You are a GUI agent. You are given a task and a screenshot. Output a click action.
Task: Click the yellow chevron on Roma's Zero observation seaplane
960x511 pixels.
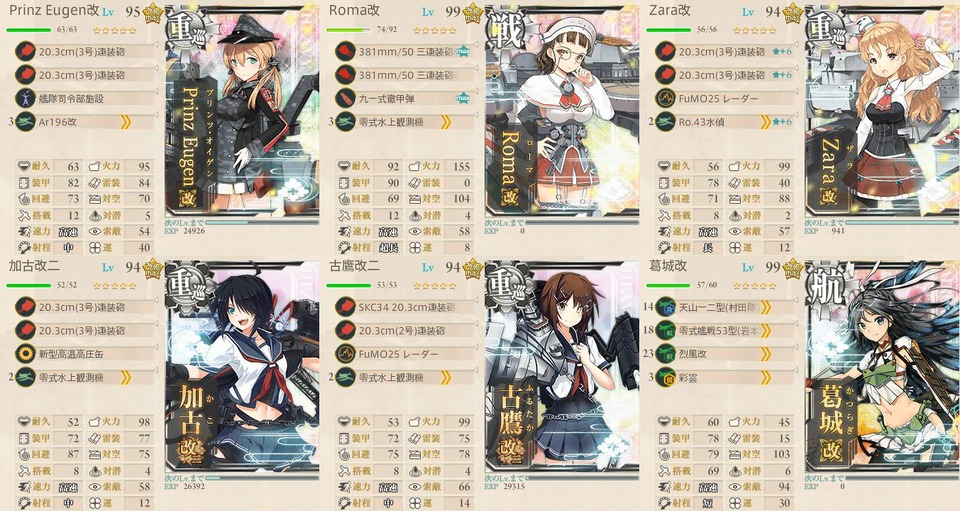pyautogui.click(x=446, y=122)
